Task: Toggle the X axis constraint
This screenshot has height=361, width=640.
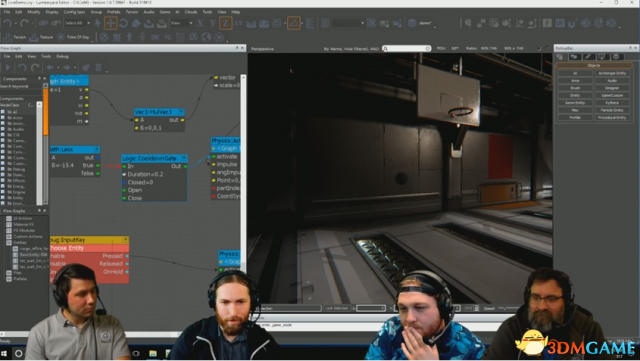Action: point(200,23)
